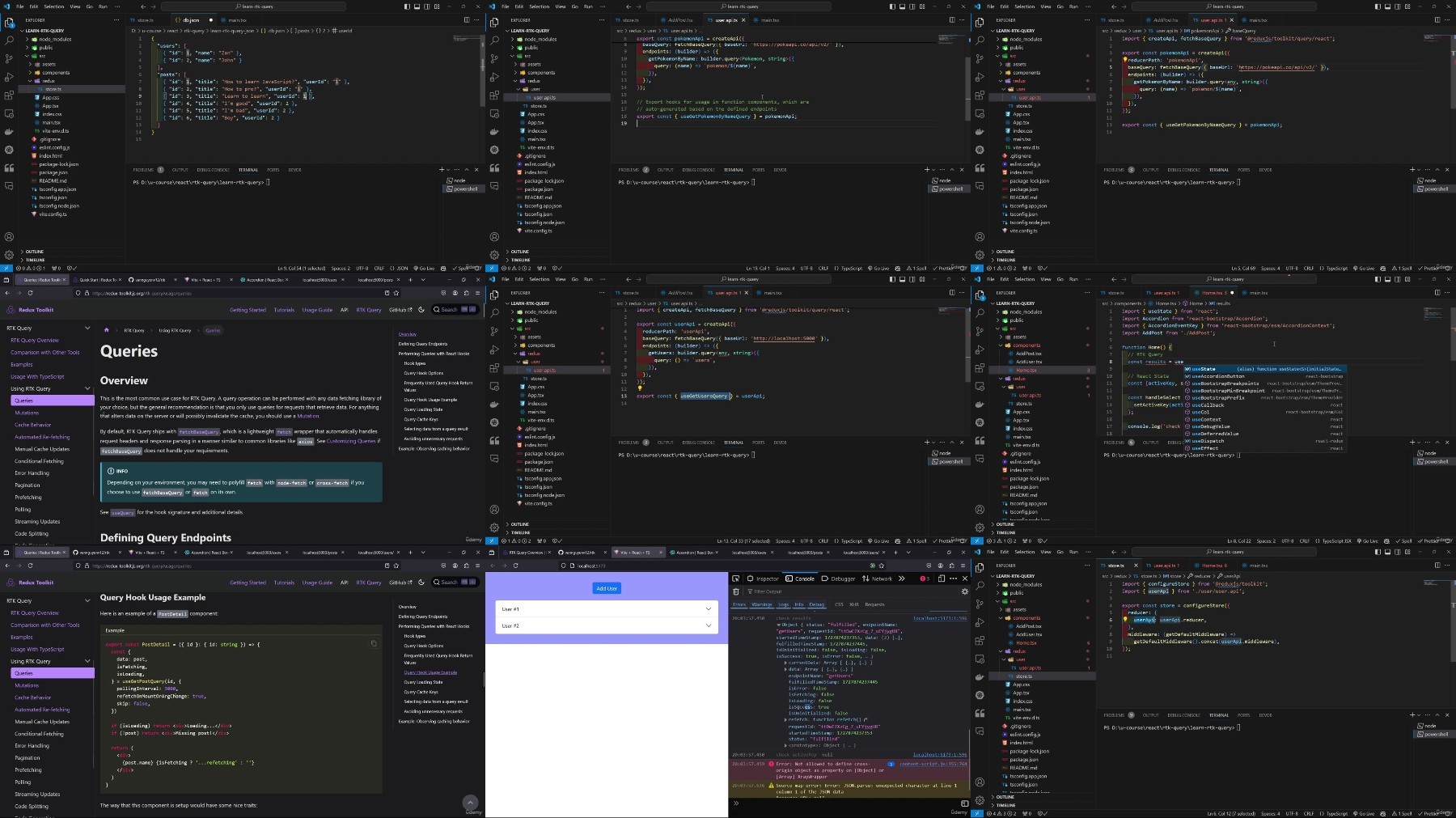Toggle Responsive Design Mode icon in DevTools

tap(941, 579)
